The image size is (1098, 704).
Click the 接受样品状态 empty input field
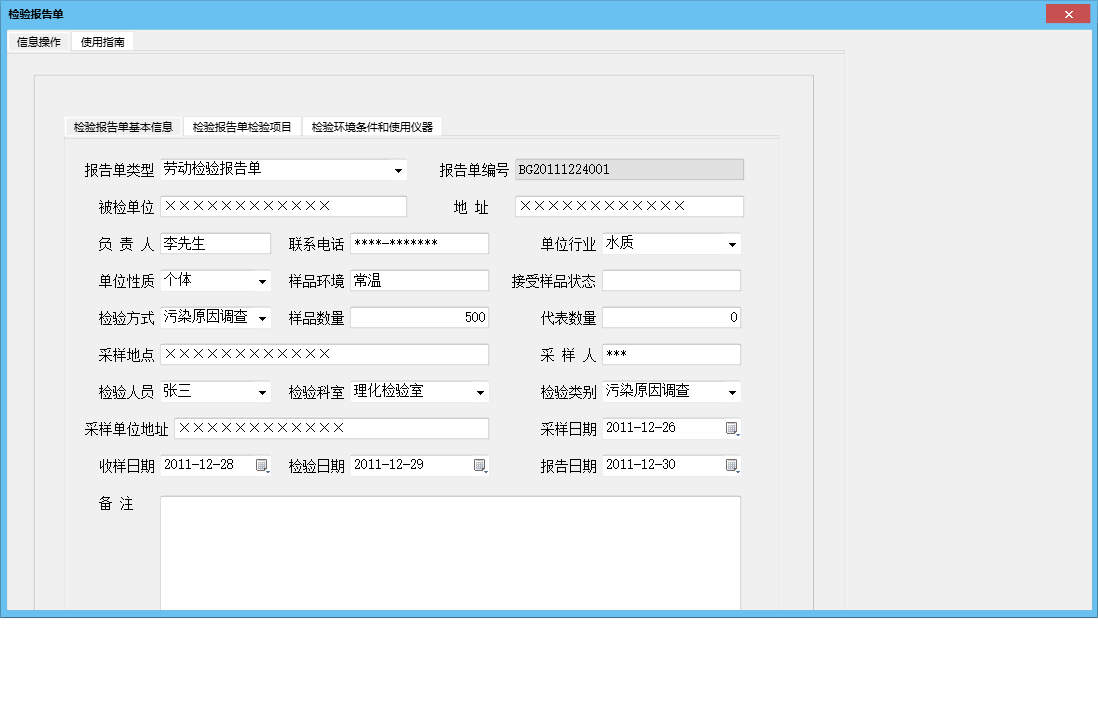(x=671, y=280)
